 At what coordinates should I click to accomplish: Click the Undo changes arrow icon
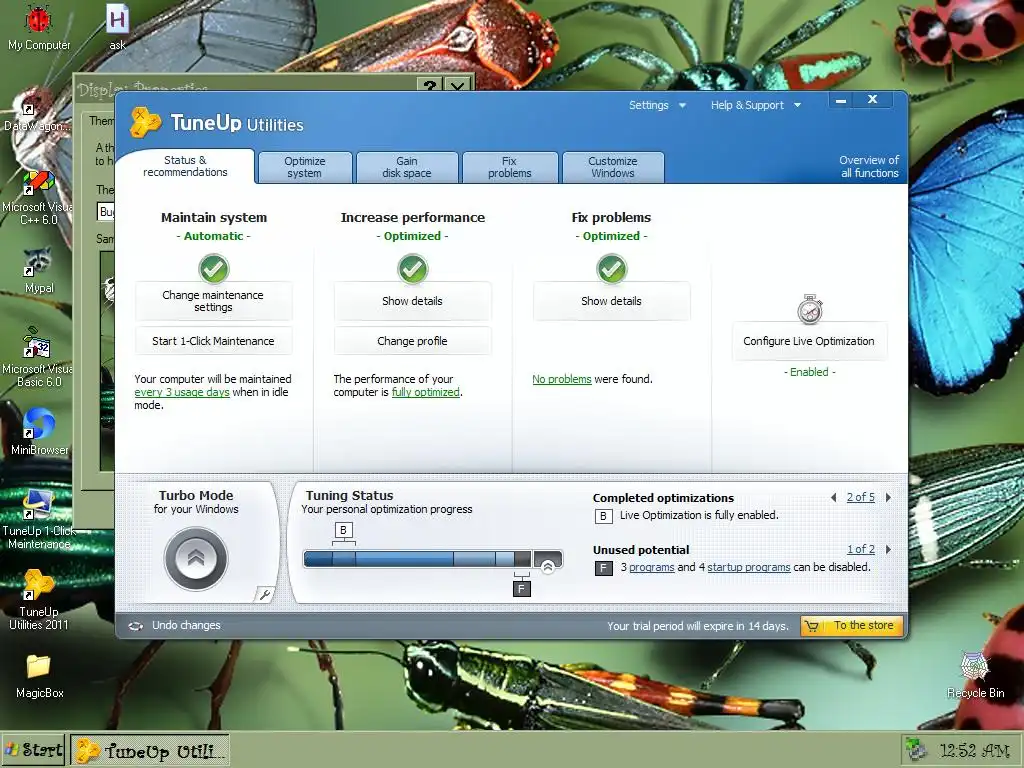tap(136, 626)
